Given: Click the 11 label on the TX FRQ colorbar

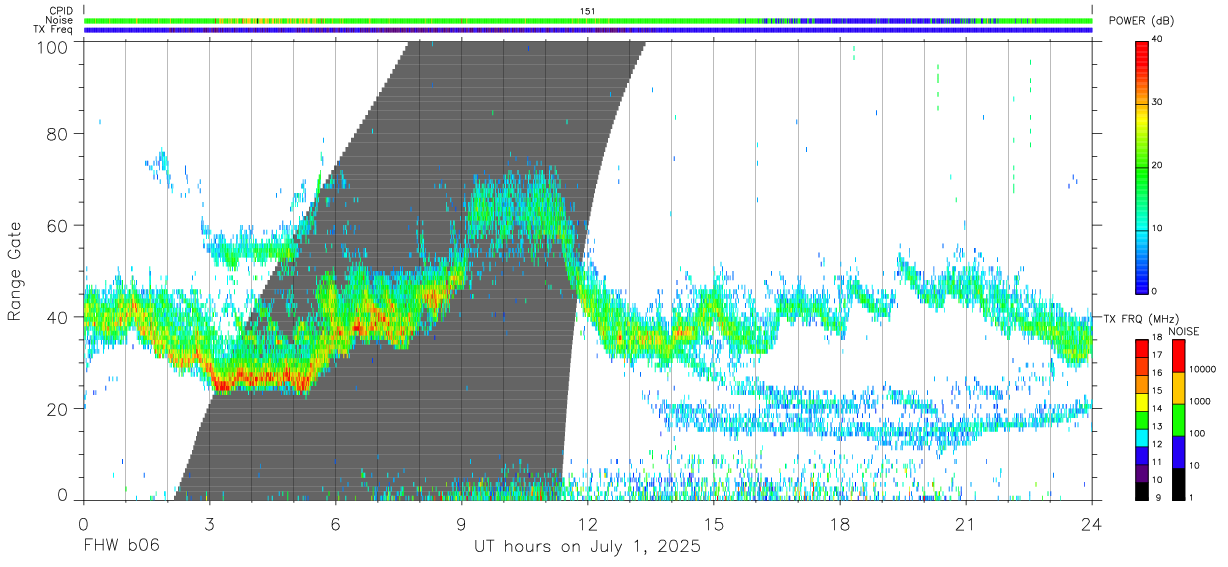Looking at the screenshot, I should click(1158, 464).
